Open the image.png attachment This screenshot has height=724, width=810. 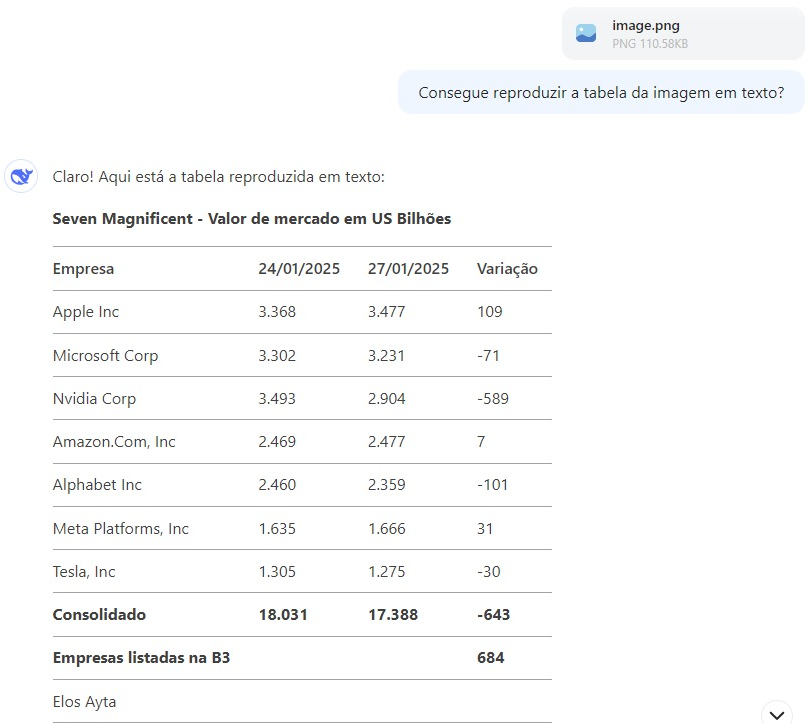pos(683,34)
